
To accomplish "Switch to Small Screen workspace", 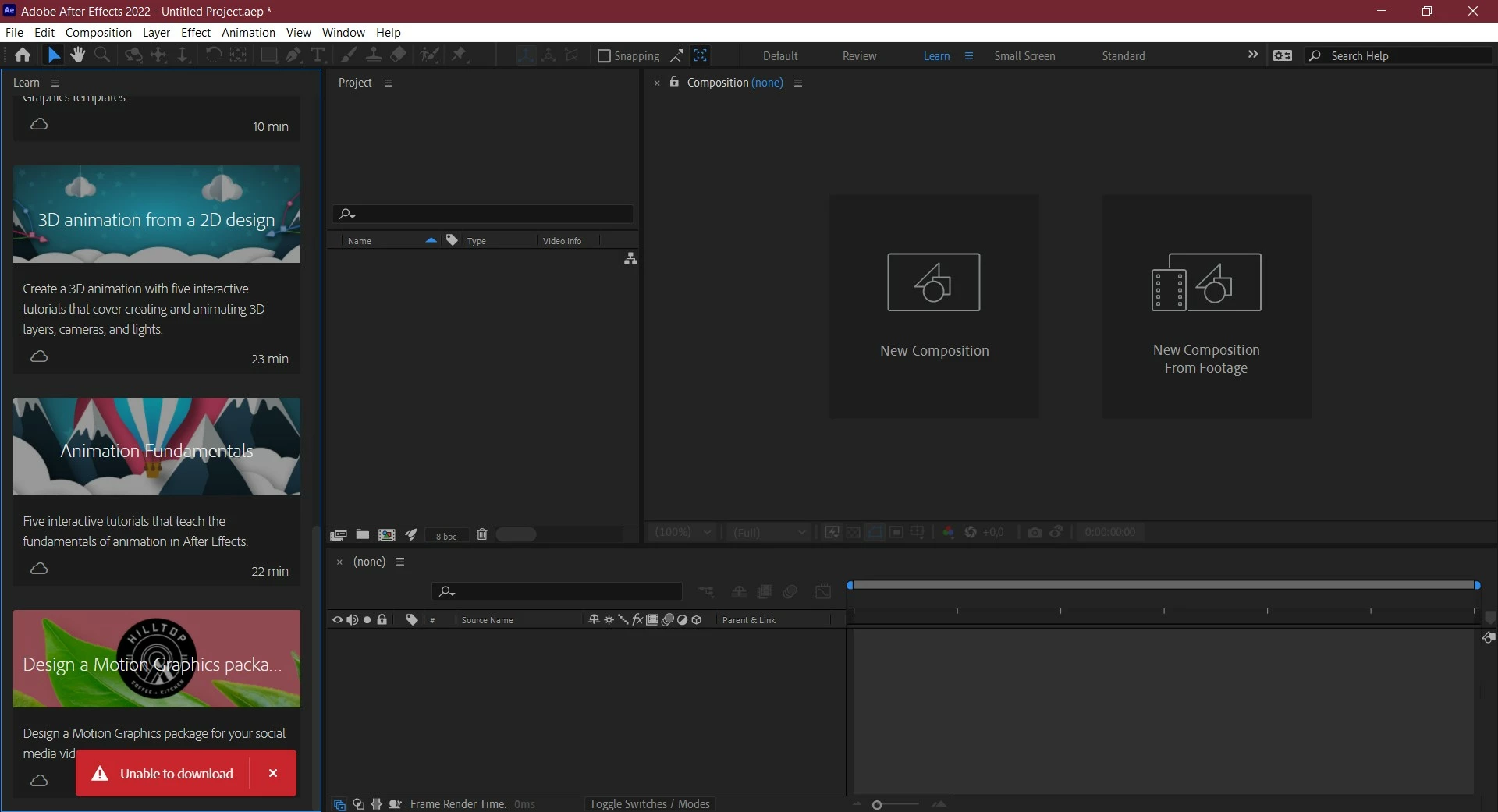I will 1024,56.
